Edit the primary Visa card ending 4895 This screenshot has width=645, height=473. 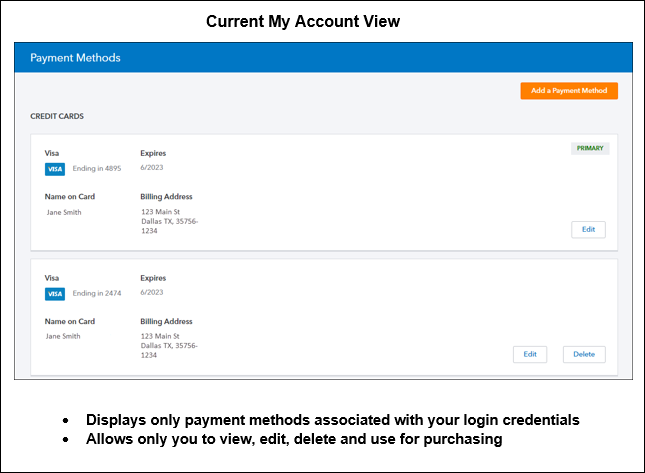(x=588, y=230)
